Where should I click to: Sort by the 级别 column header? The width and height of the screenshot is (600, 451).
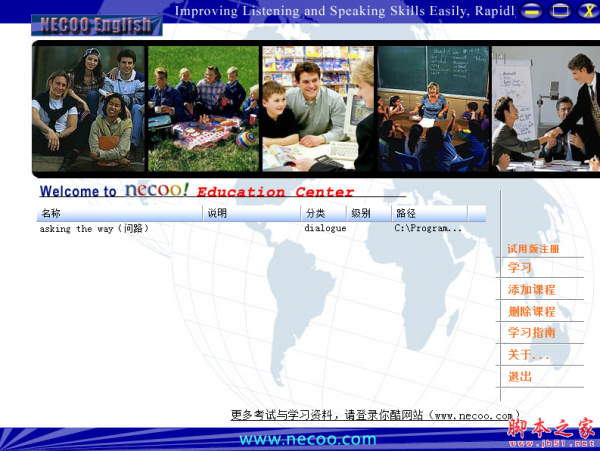coord(369,213)
